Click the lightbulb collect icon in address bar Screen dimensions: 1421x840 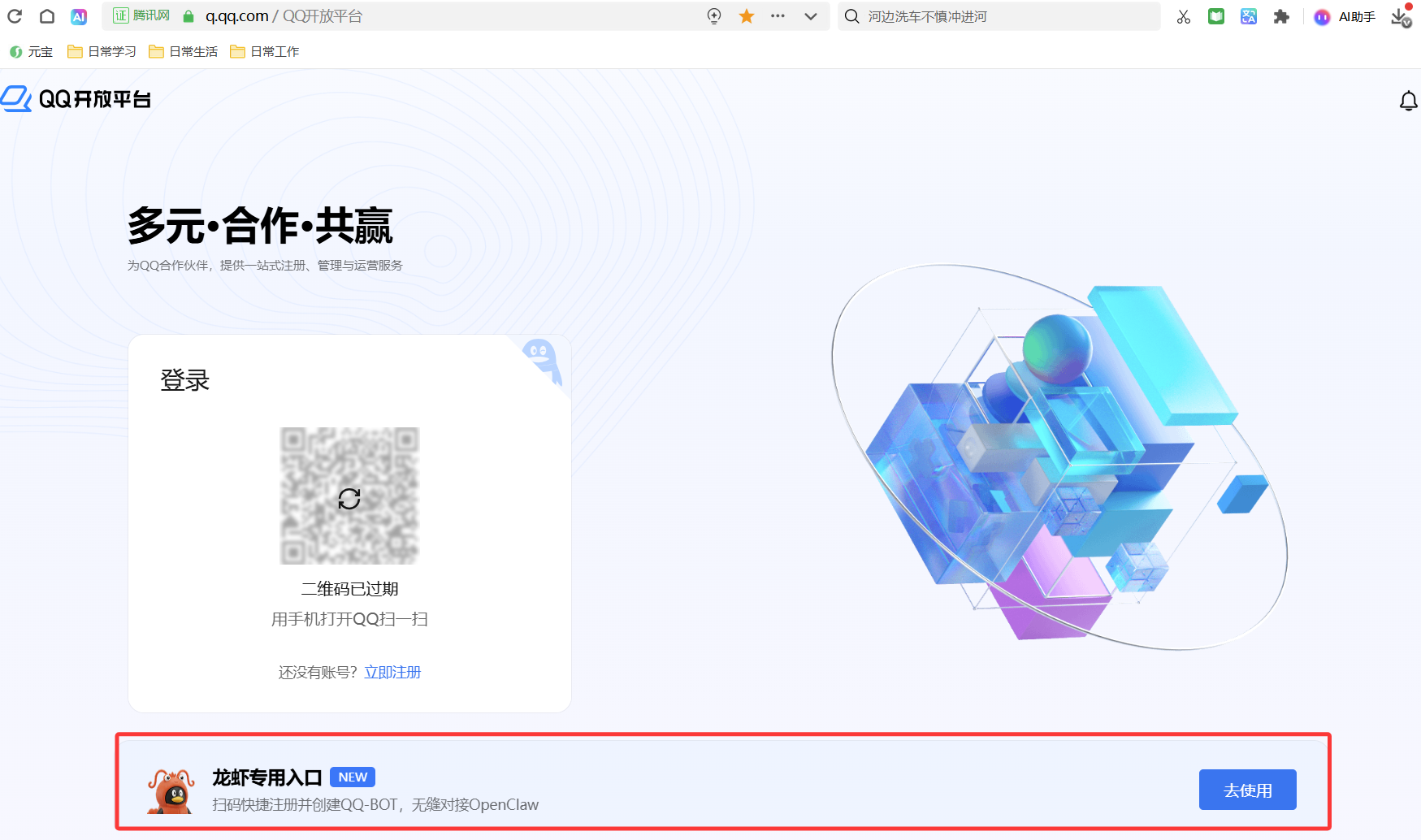point(713,16)
